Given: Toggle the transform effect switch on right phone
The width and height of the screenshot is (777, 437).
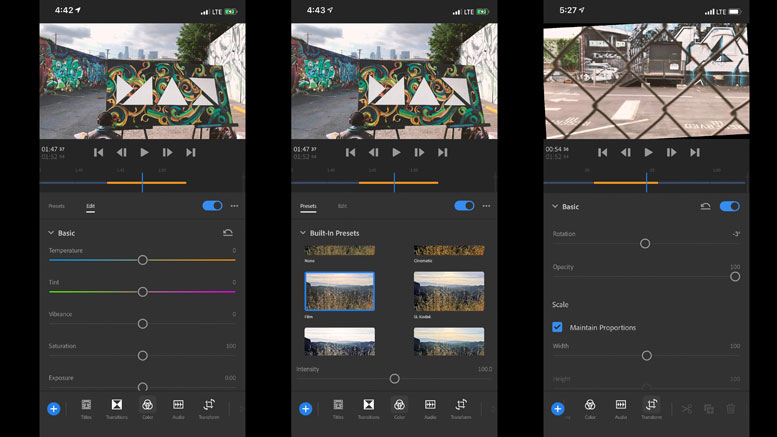Looking at the screenshot, I should coord(730,206).
